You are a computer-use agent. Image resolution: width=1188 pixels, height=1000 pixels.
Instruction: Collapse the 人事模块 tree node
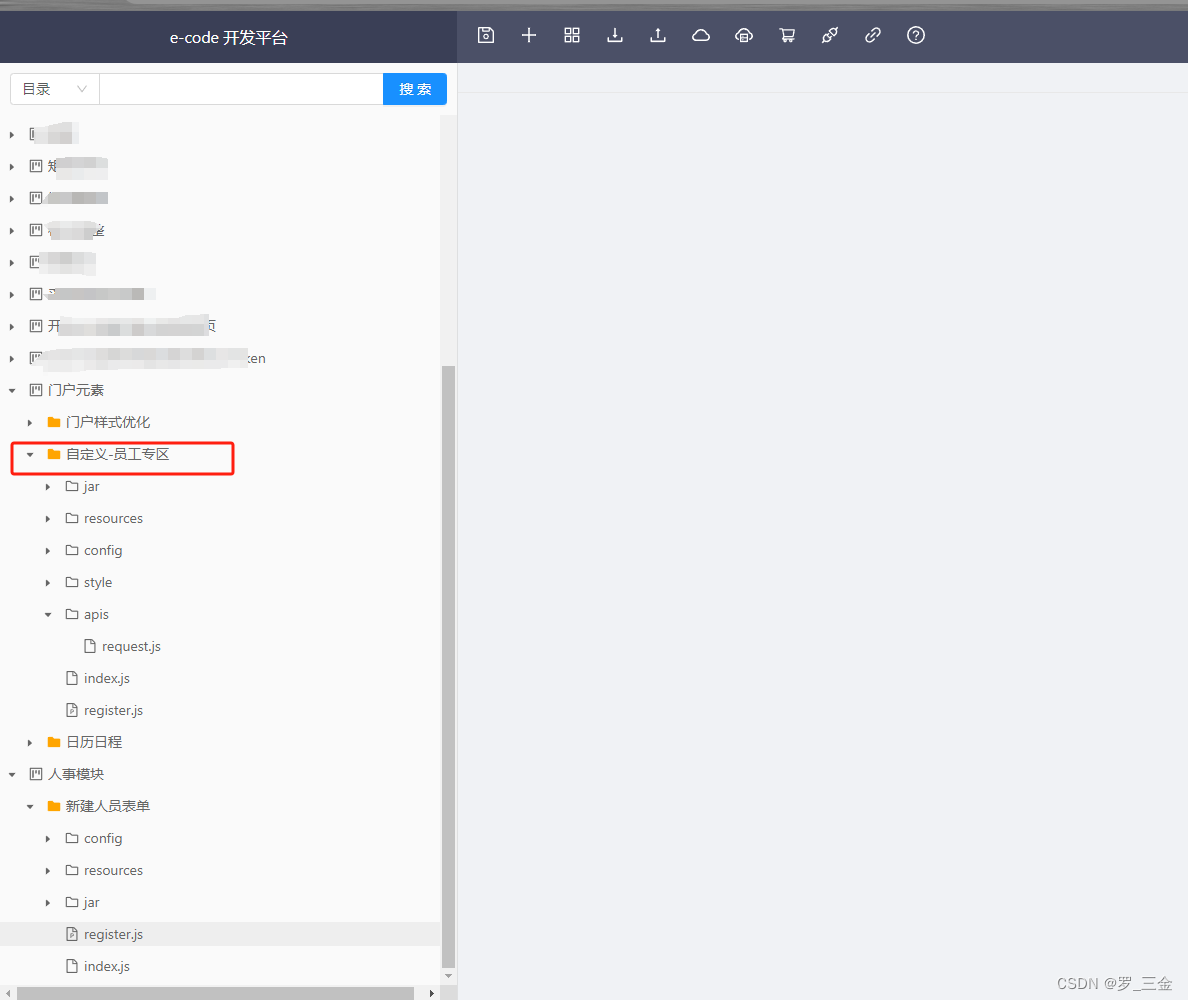[12, 774]
